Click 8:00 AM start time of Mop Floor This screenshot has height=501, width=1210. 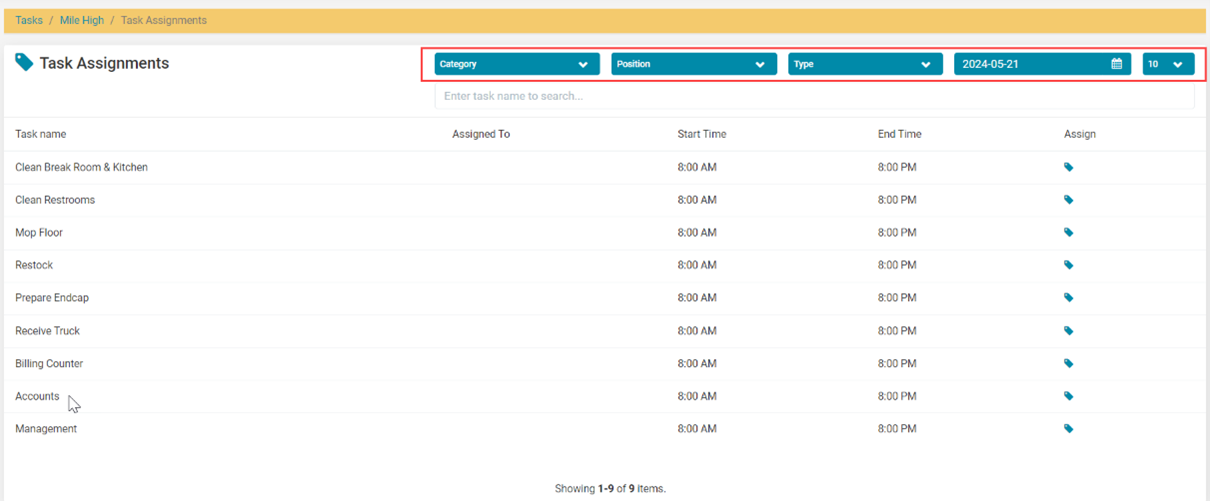click(x=697, y=232)
